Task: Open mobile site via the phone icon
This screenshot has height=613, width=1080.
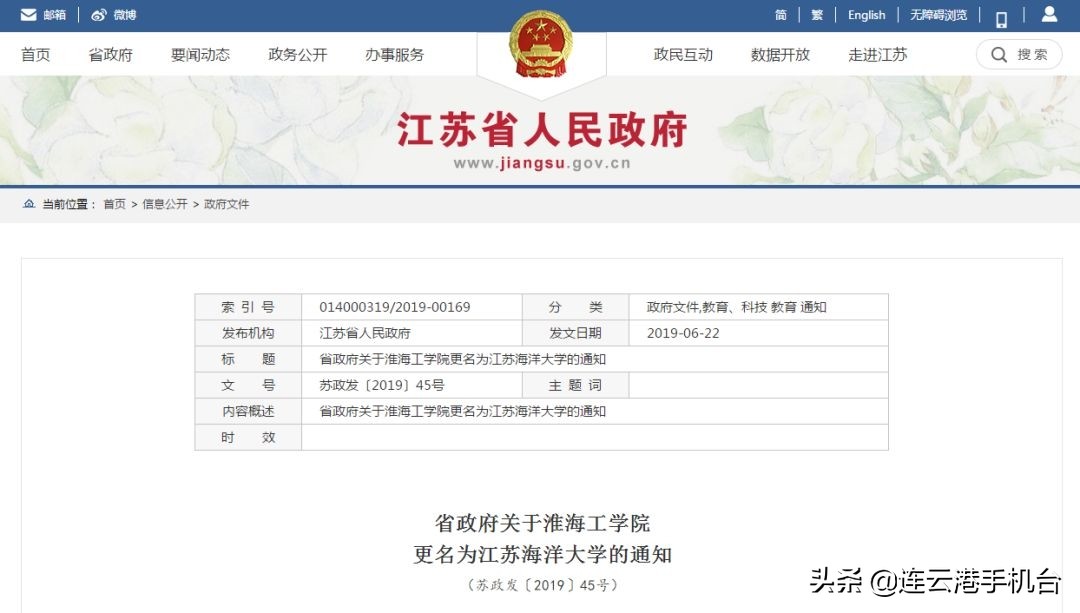Action: click(x=1000, y=15)
